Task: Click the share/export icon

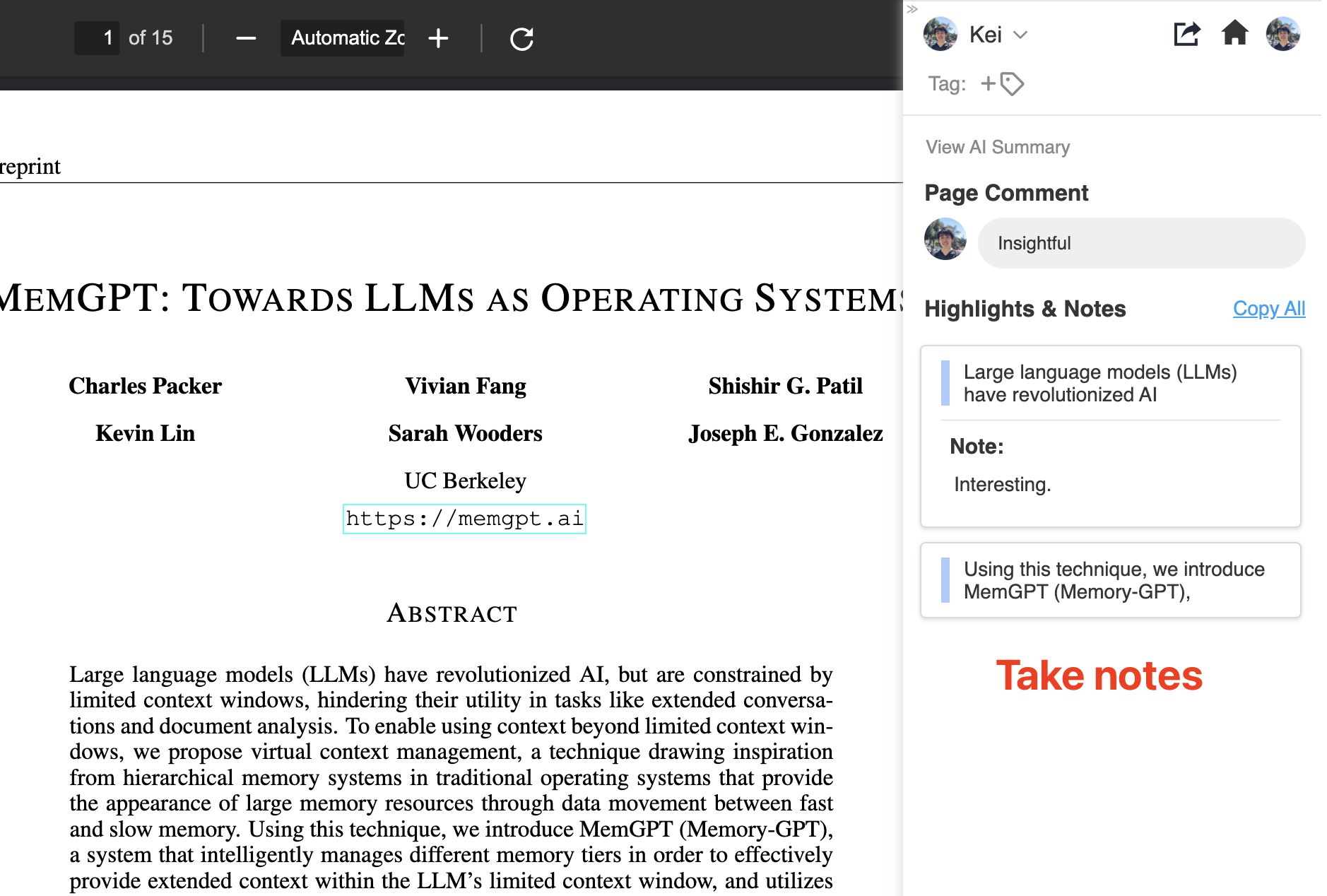Action: click(1186, 34)
